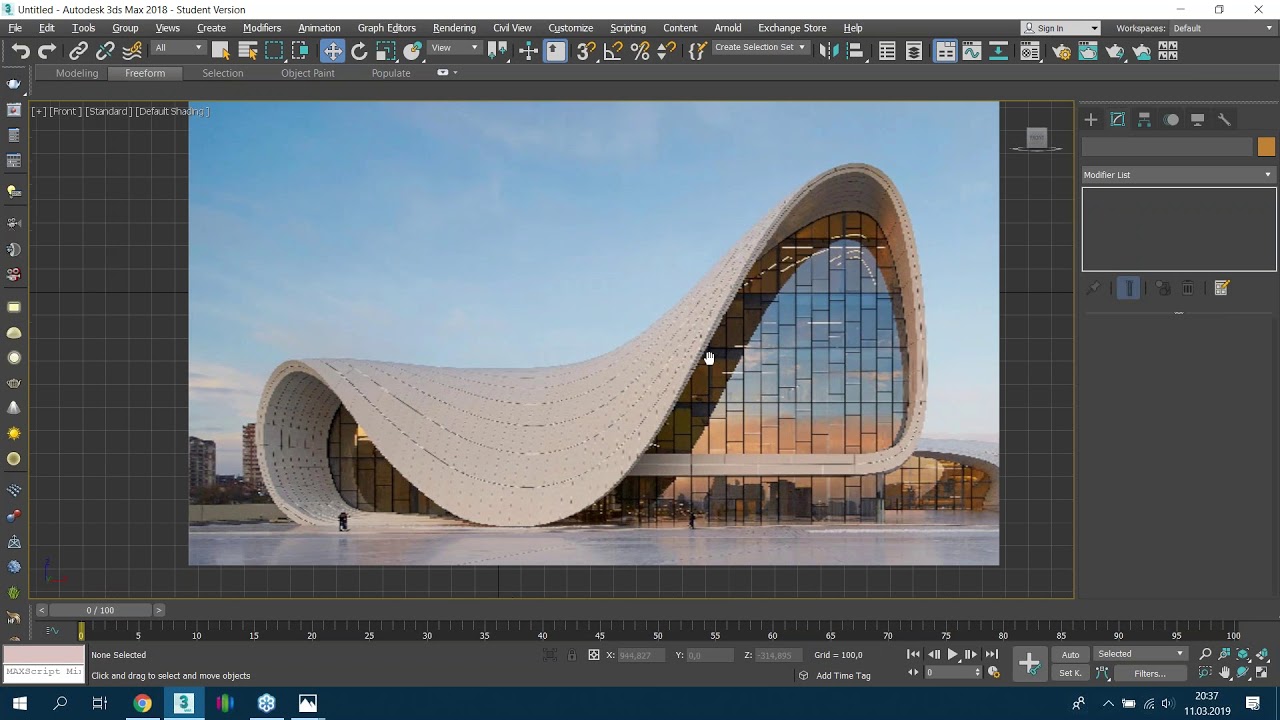Expand the Create Selection Set dropdown
Viewport: 1280px width, 720px height.
[760, 48]
